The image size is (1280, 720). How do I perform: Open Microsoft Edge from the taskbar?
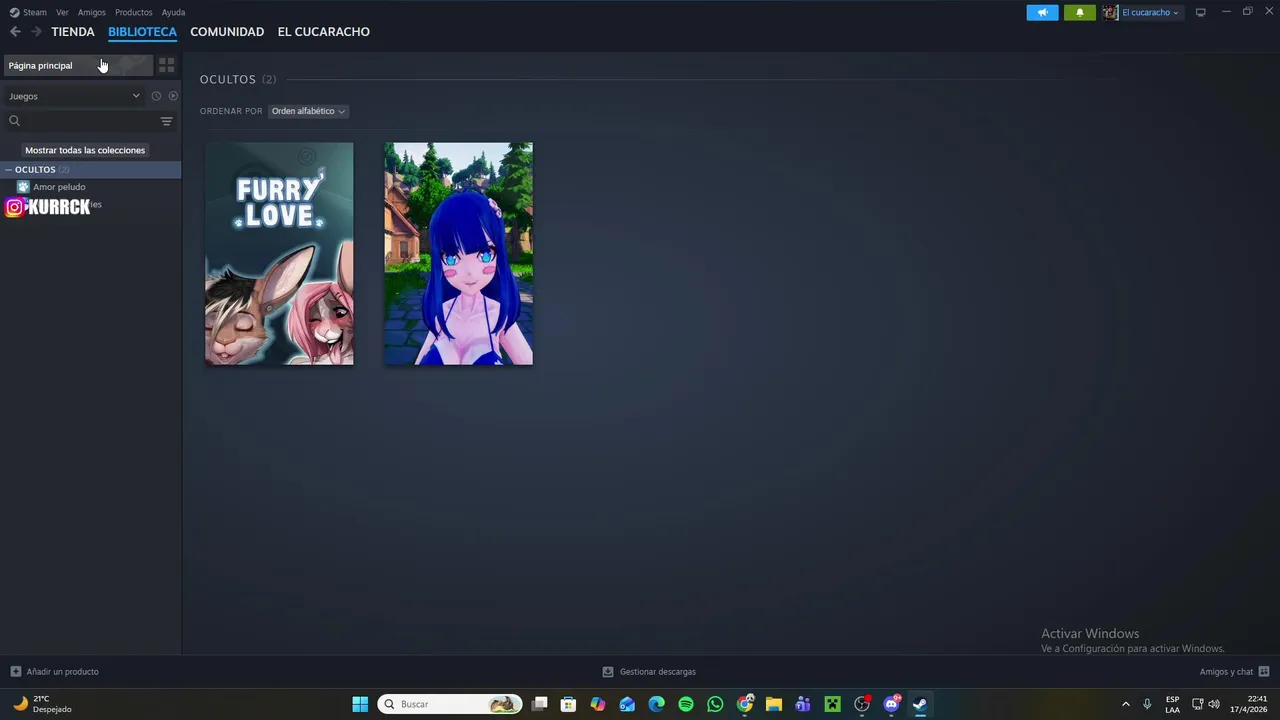click(x=656, y=704)
